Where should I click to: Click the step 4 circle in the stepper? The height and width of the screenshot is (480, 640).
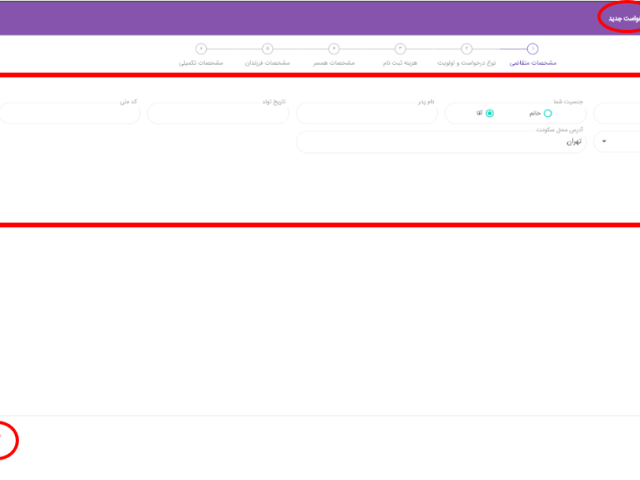coord(334,48)
